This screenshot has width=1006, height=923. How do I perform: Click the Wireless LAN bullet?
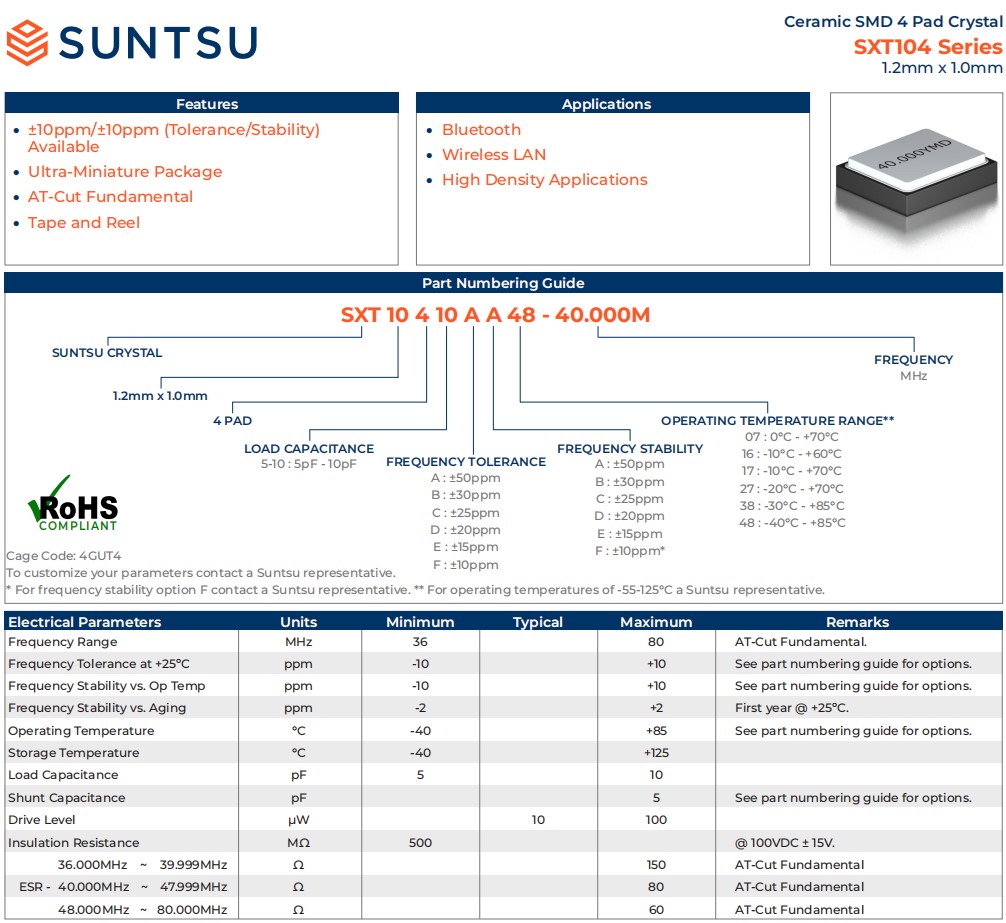point(494,155)
